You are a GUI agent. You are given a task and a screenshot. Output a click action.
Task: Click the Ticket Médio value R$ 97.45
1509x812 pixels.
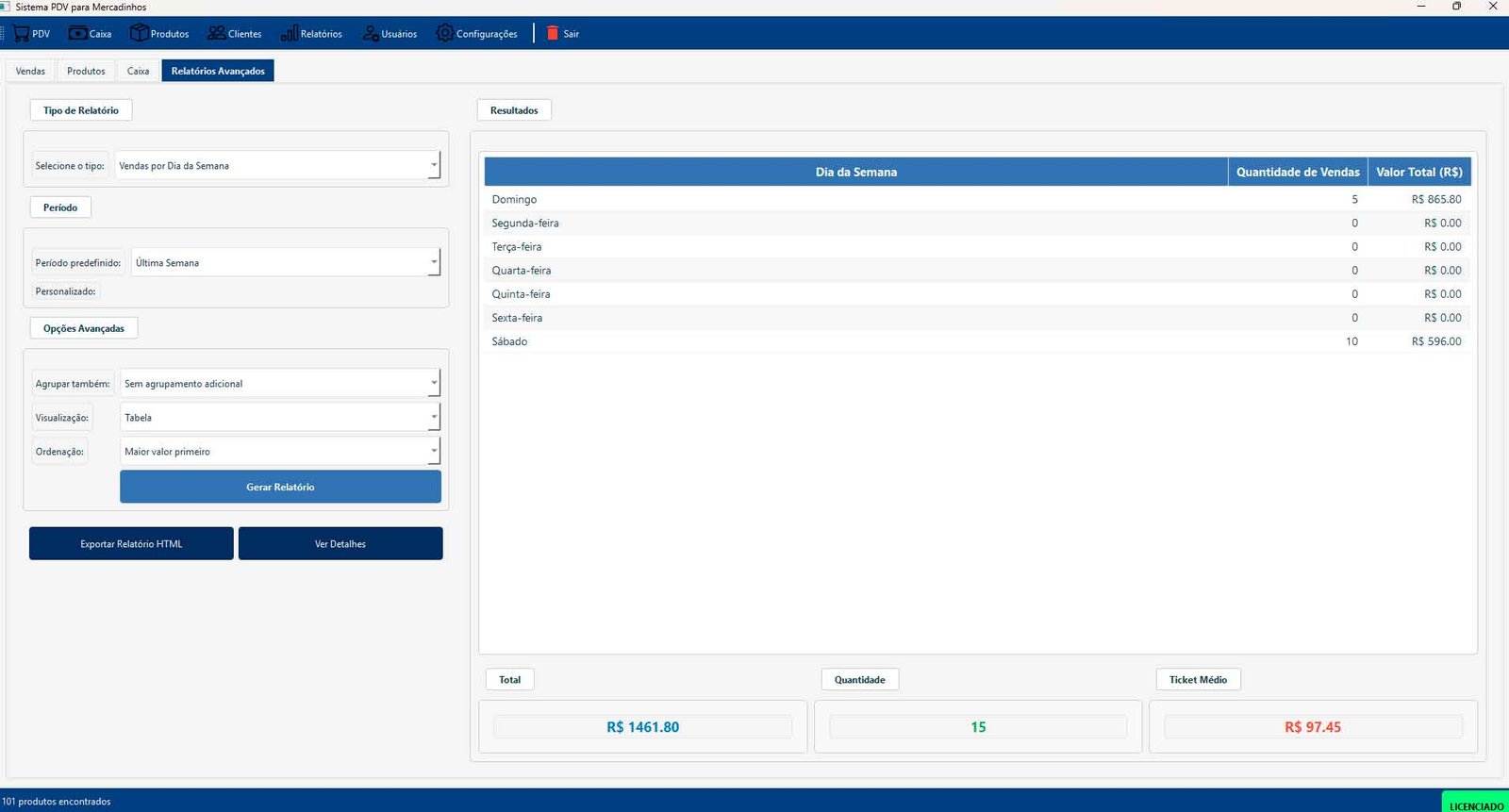[1313, 726]
